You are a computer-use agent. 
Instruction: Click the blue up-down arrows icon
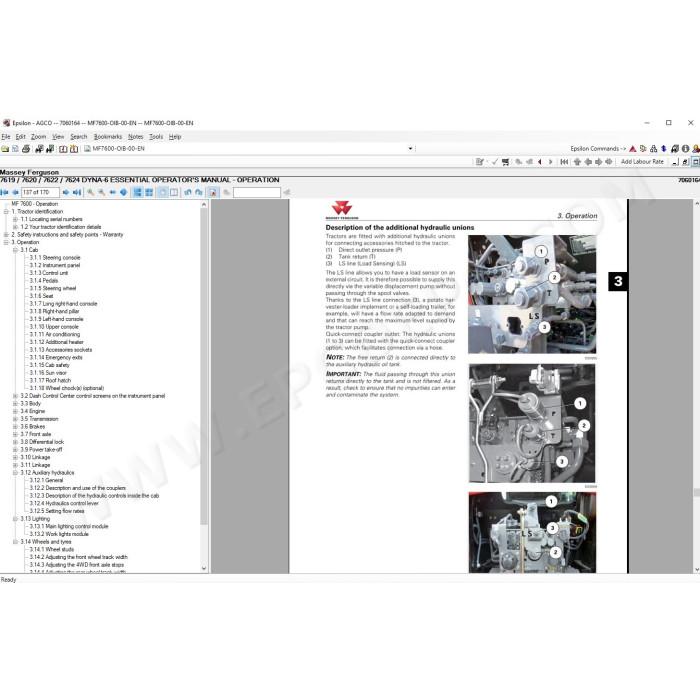pyautogui.click(x=664, y=149)
